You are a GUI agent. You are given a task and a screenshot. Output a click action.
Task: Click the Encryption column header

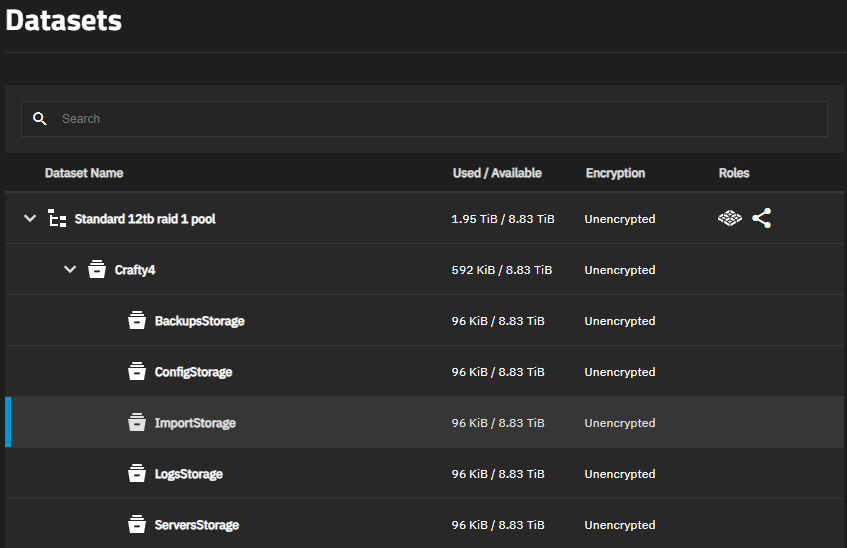[x=615, y=173]
